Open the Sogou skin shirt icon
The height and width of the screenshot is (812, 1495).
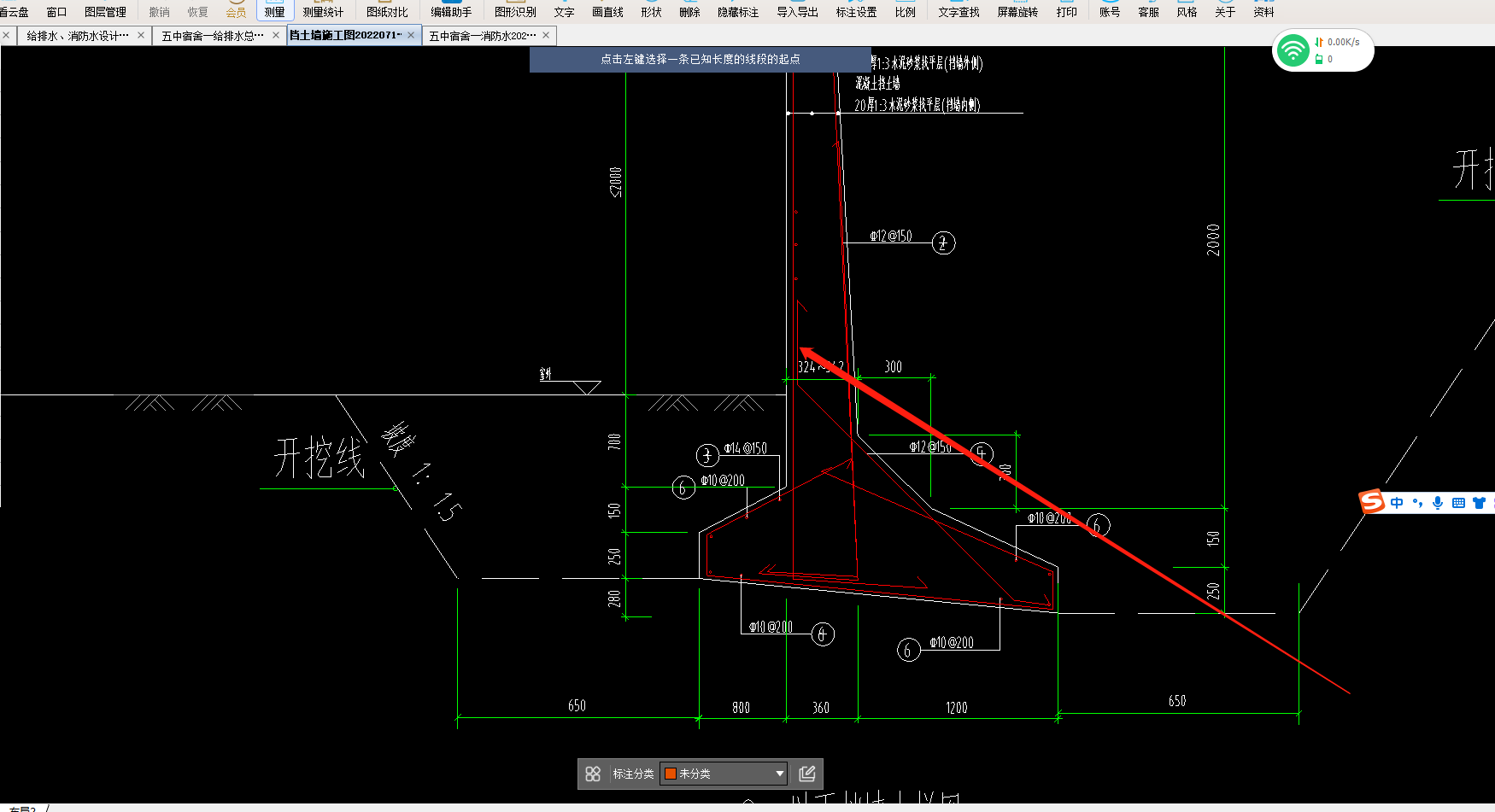point(1479,503)
